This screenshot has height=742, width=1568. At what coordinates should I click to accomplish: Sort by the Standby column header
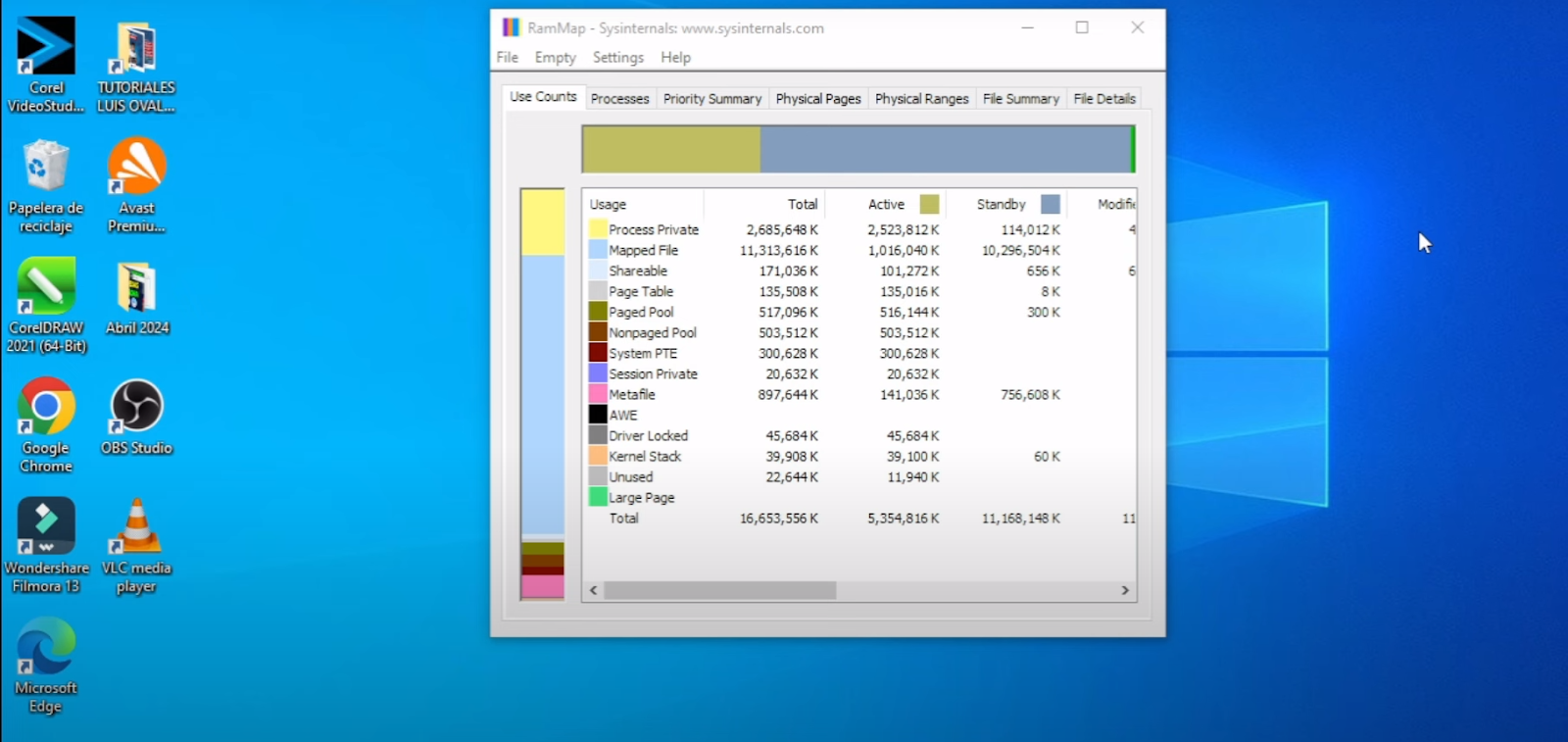click(1006, 204)
